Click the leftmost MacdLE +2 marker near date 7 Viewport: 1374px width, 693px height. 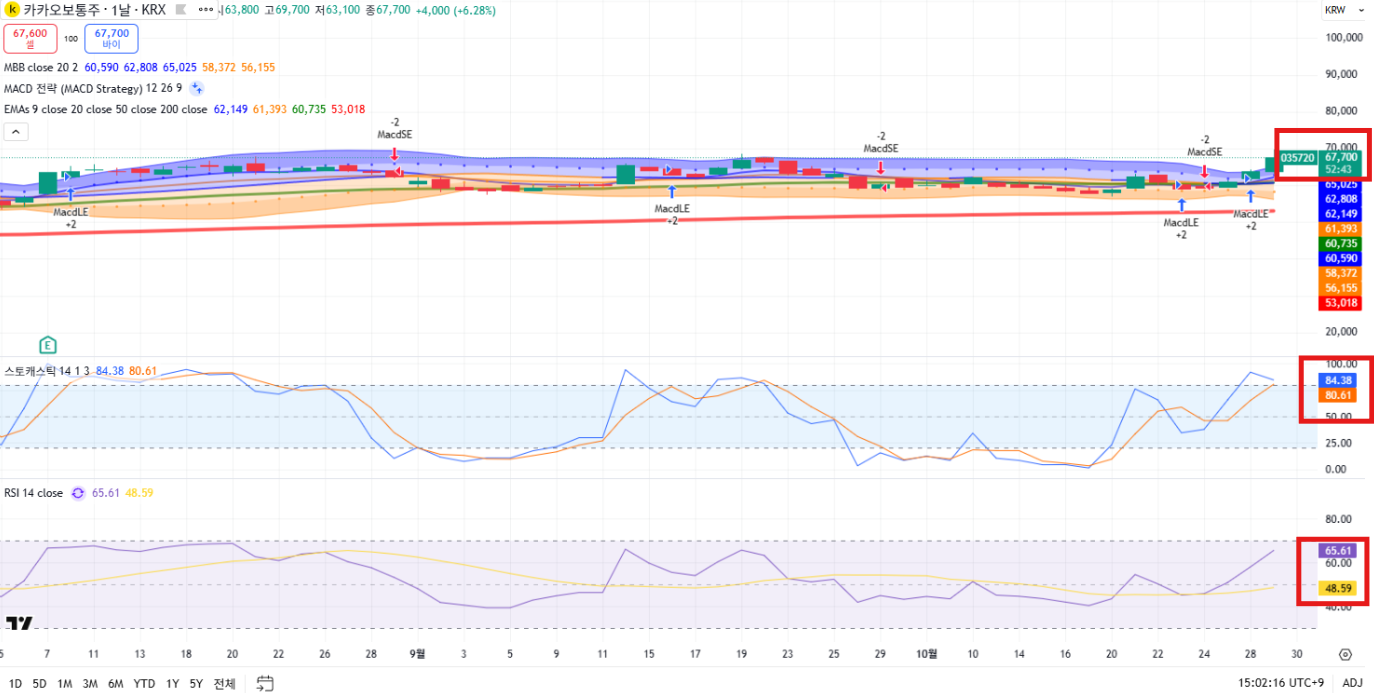[70, 207]
